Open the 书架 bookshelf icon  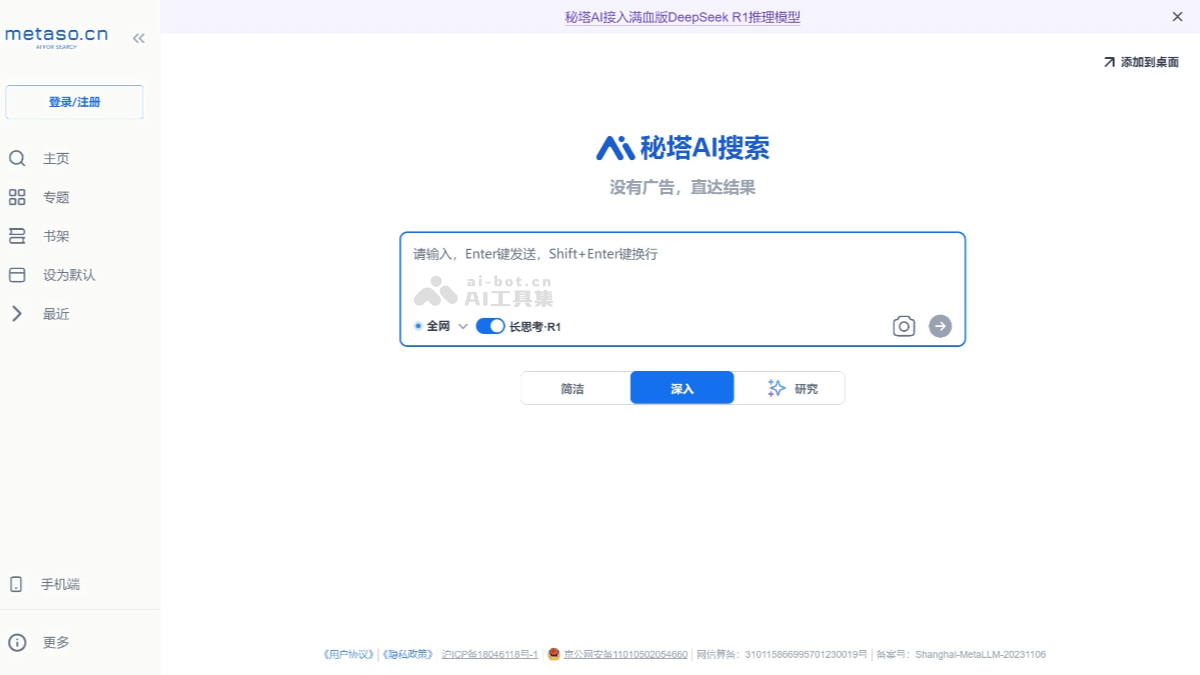click(x=16, y=236)
